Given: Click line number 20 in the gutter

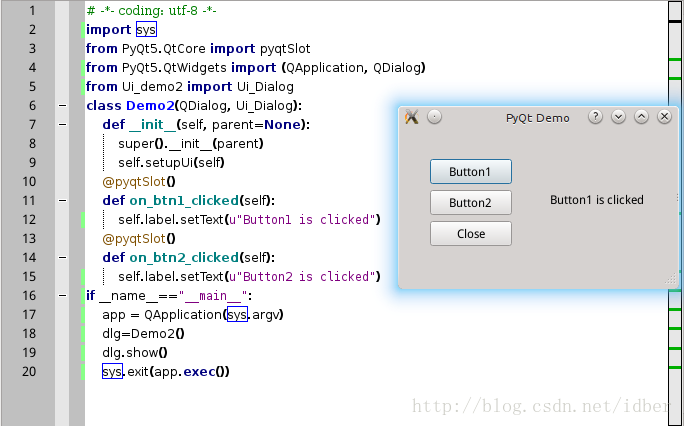Looking at the screenshot, I should pyautogui.click(x=29, y=371).
